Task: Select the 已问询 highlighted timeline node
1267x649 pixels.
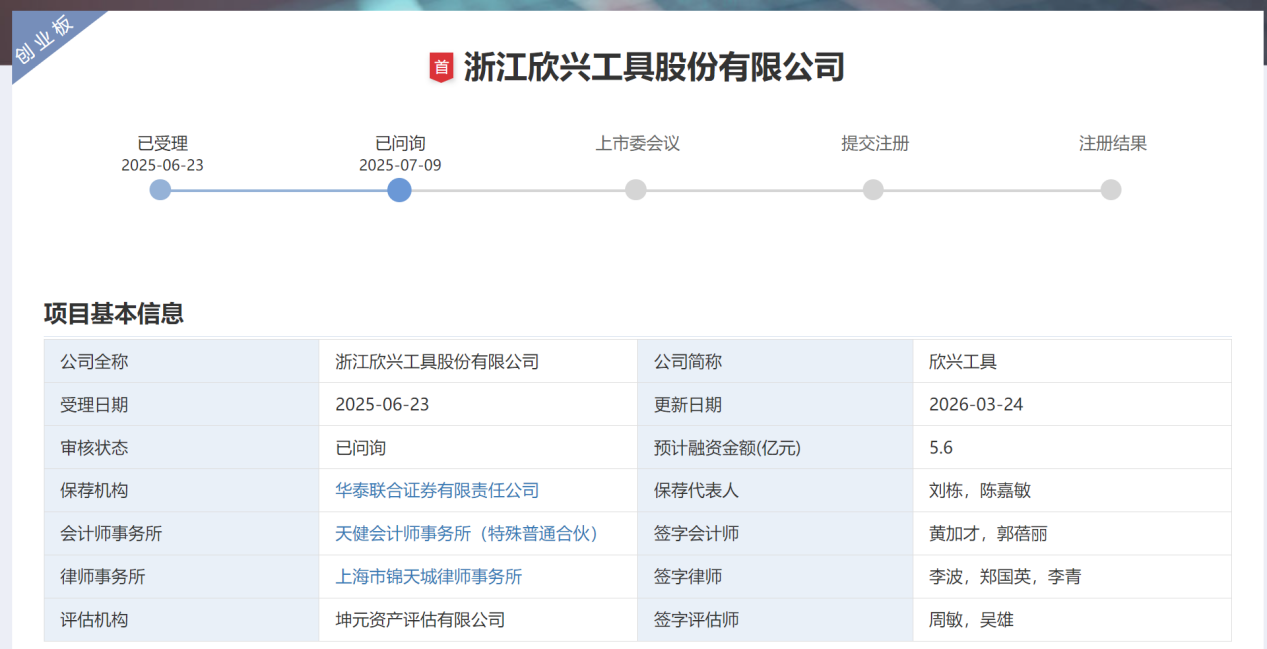Action: coord(399,190)
